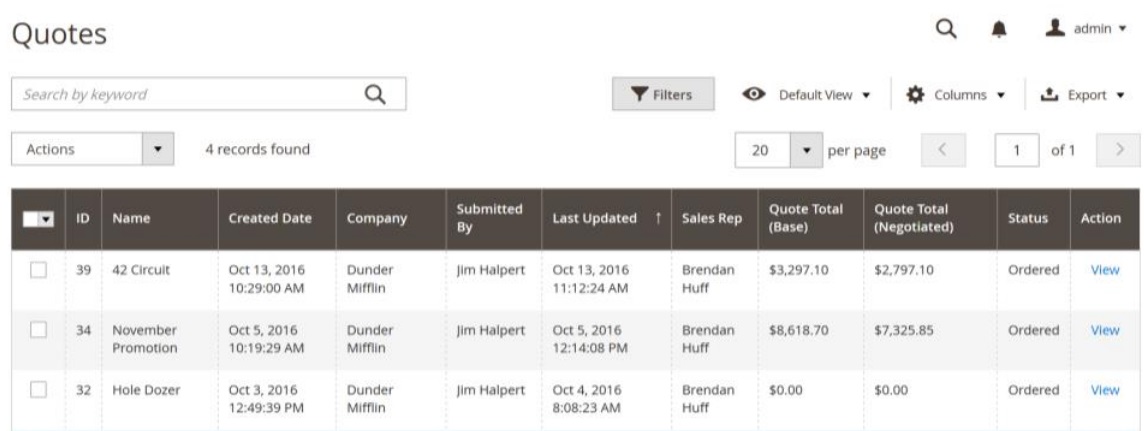
Task: Go to next page arrow
Action: click(1118, 150)
